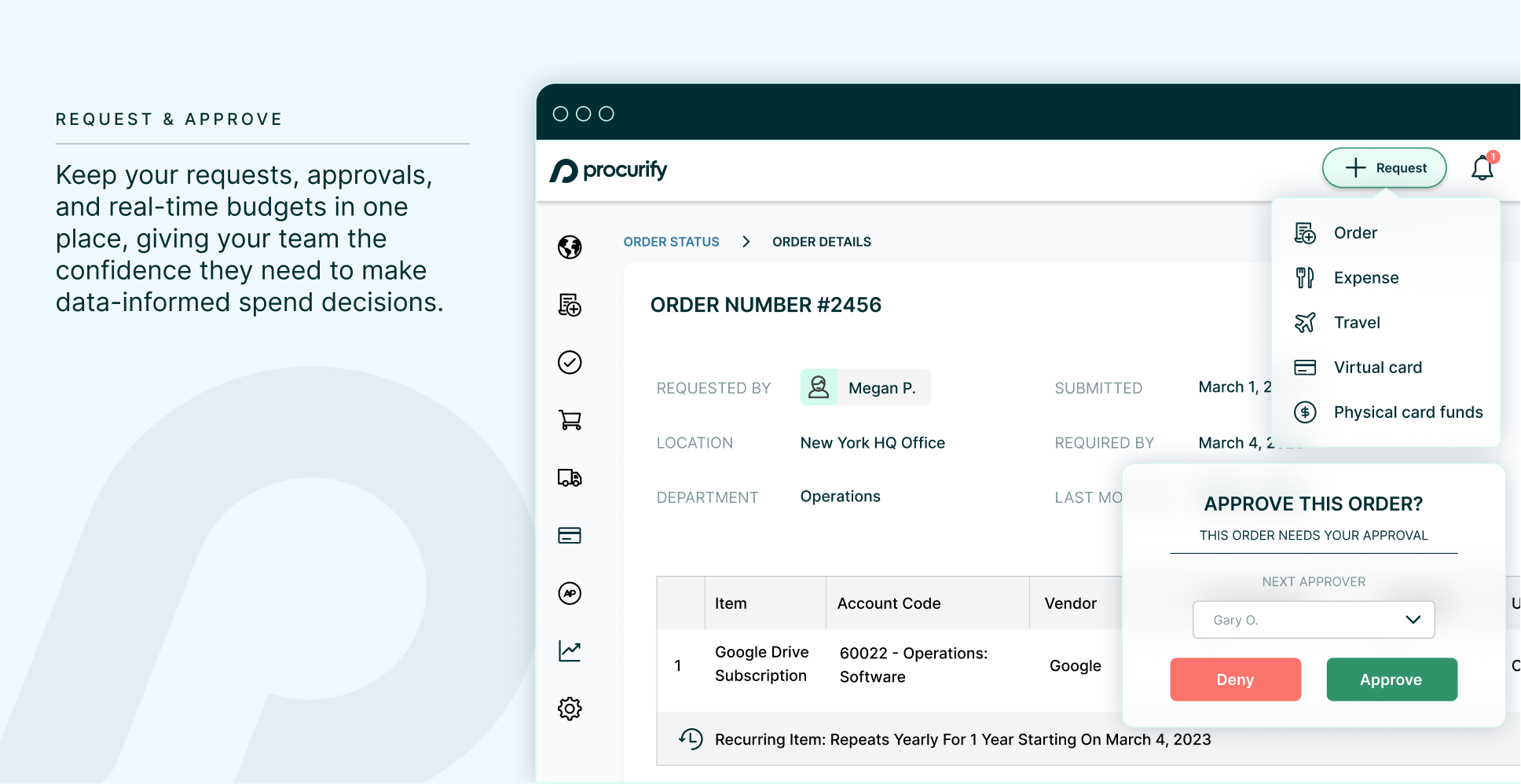This screenshot has height=784, width=1521.
Task: Select the create request document icon
Action: coord(570,305)
